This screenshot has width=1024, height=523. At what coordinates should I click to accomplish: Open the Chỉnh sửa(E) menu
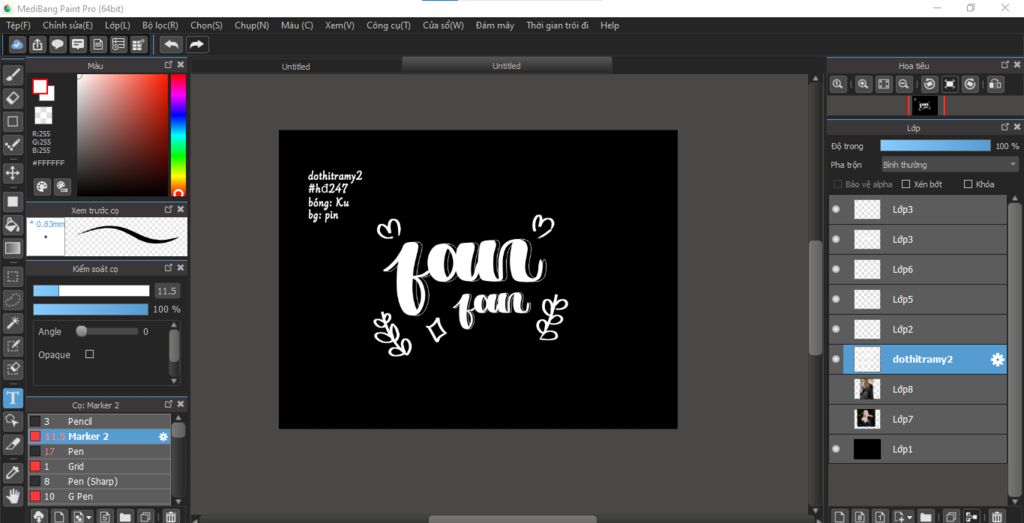[x=67, y=25]
